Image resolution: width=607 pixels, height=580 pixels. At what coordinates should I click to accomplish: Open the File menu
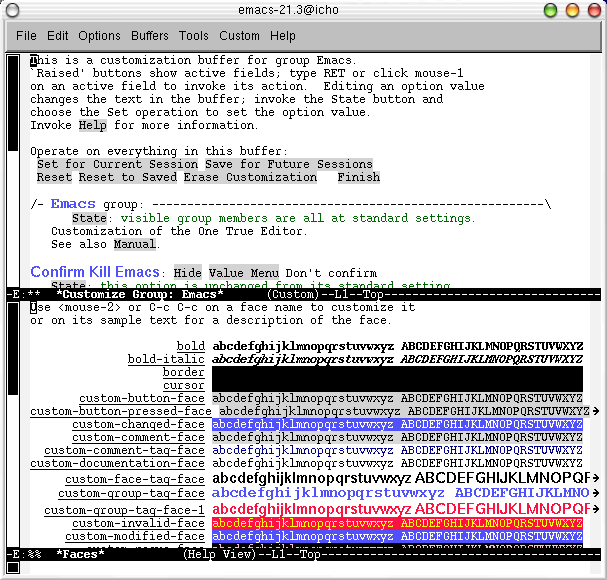coord(26,36)
